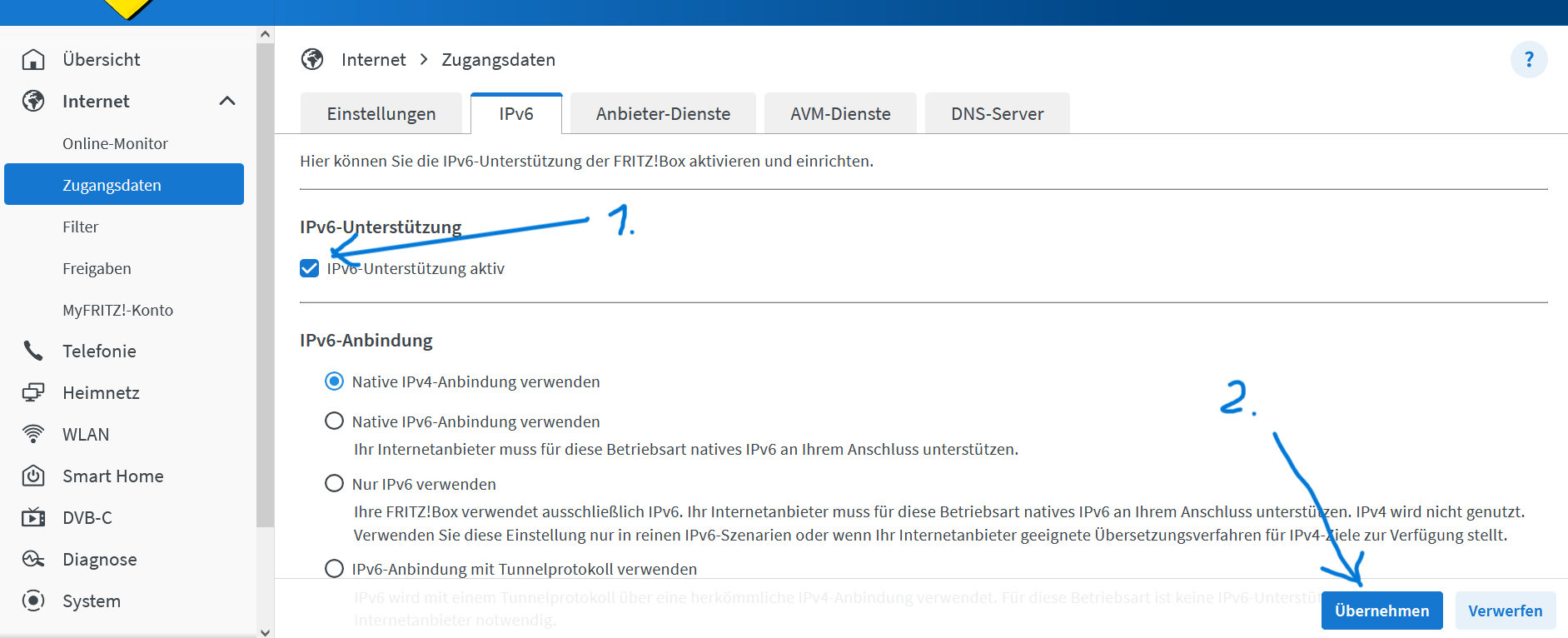Collapse the Internet menu chevron
The width and height of the screenshot is (1568, 638).
[x=227, y=101]
